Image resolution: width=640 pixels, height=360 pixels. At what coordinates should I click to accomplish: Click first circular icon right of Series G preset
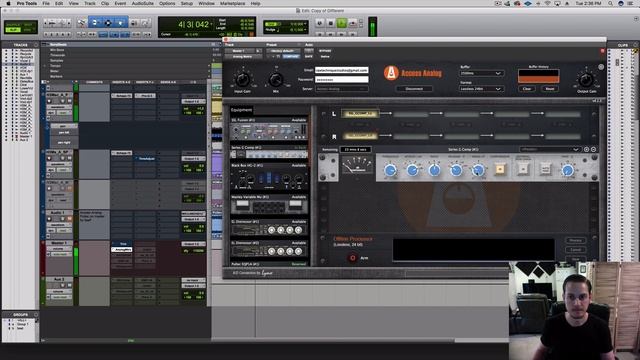(587, 149)
